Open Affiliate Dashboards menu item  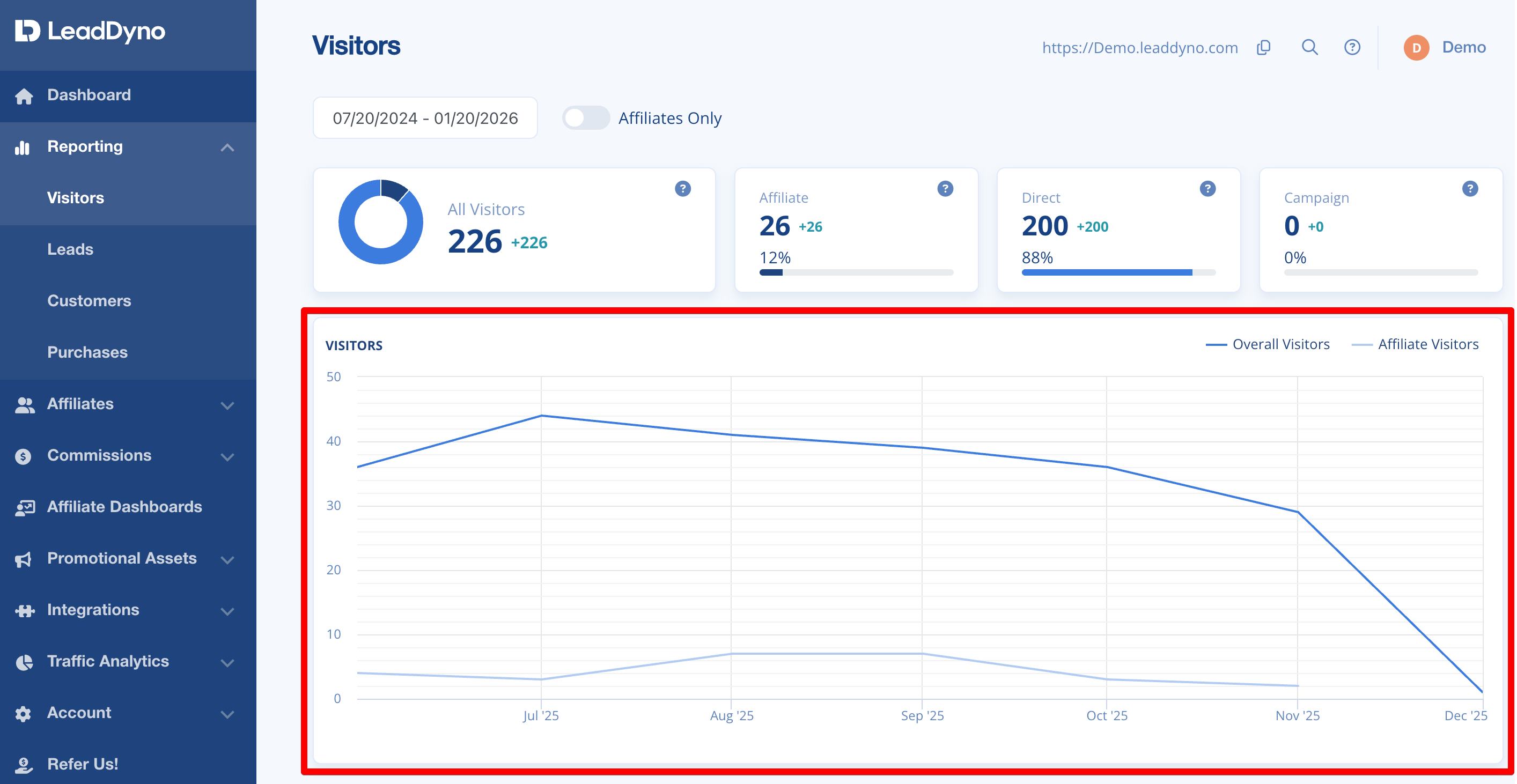click(x=128, y=507)
